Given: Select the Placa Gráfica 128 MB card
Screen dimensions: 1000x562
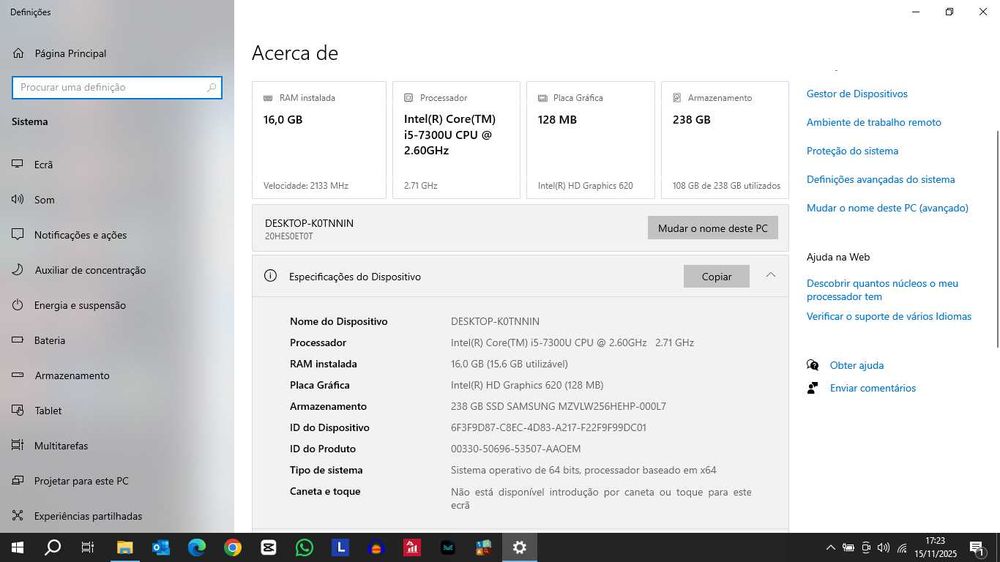Looking at the screenshot, I should pos(591,140).
